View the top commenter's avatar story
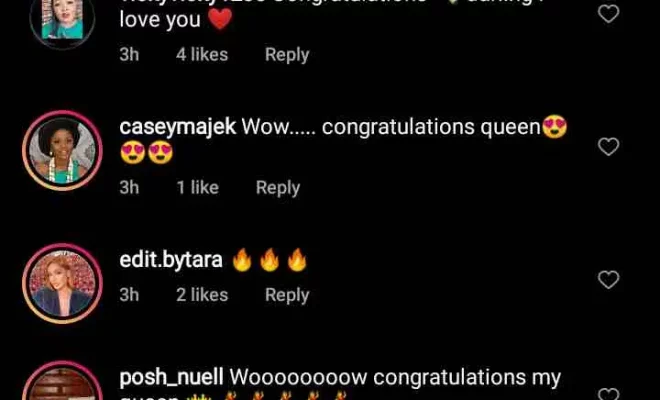 click(62, 19)
